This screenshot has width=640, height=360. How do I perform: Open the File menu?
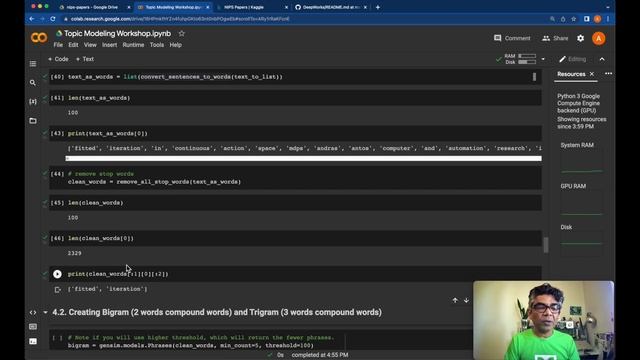point(58,45)
